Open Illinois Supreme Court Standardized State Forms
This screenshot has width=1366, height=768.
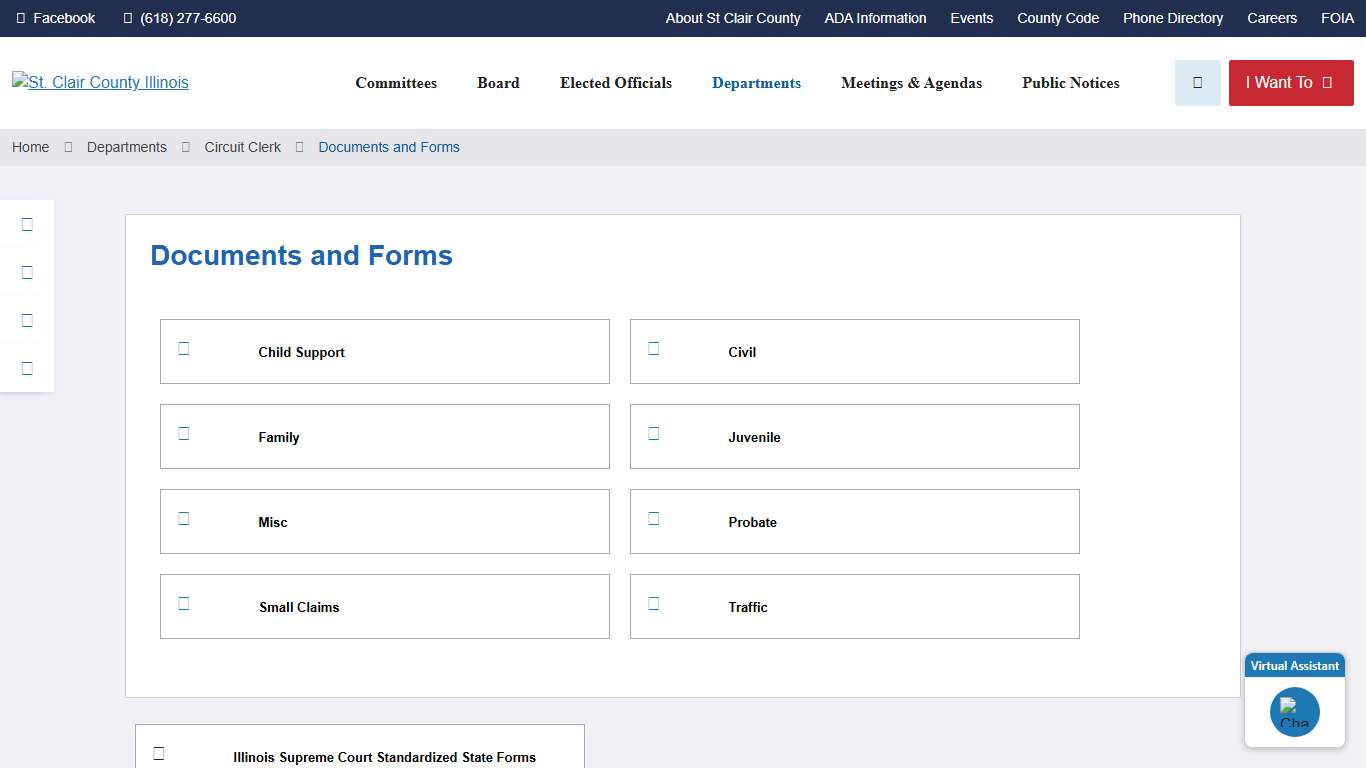[x=383, y=757]
